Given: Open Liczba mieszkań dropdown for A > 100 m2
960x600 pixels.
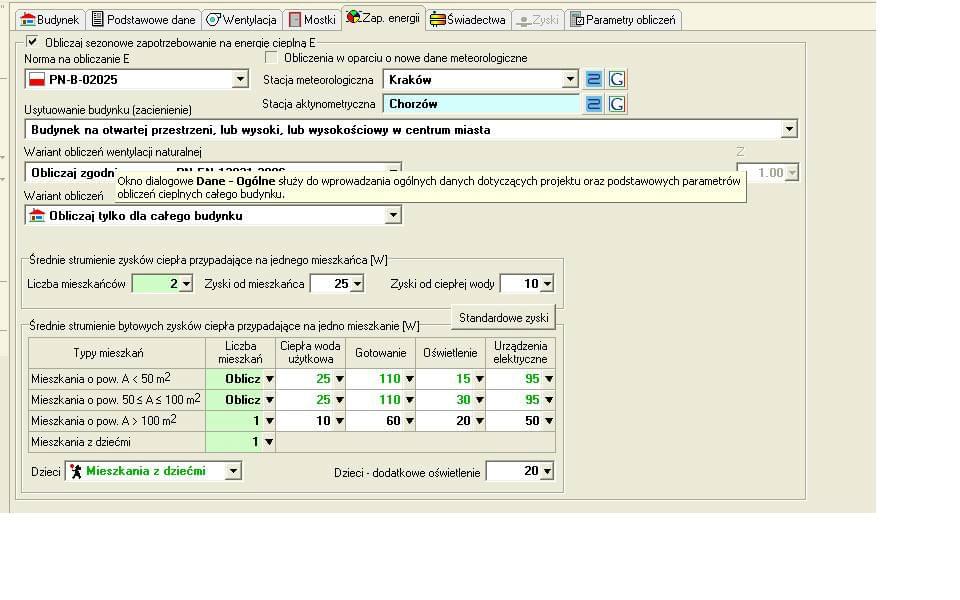Looking at the screenshot, I should pyautogui.click(x=269, y=421).
